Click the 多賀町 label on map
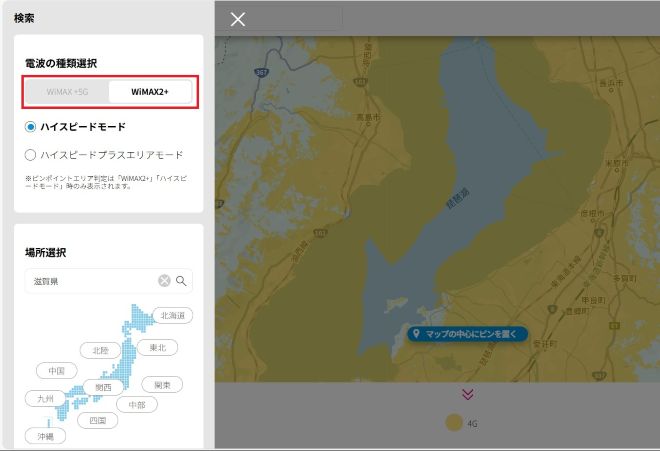The width and height of the screenshot is (660, 451). (x=625, y=278)
